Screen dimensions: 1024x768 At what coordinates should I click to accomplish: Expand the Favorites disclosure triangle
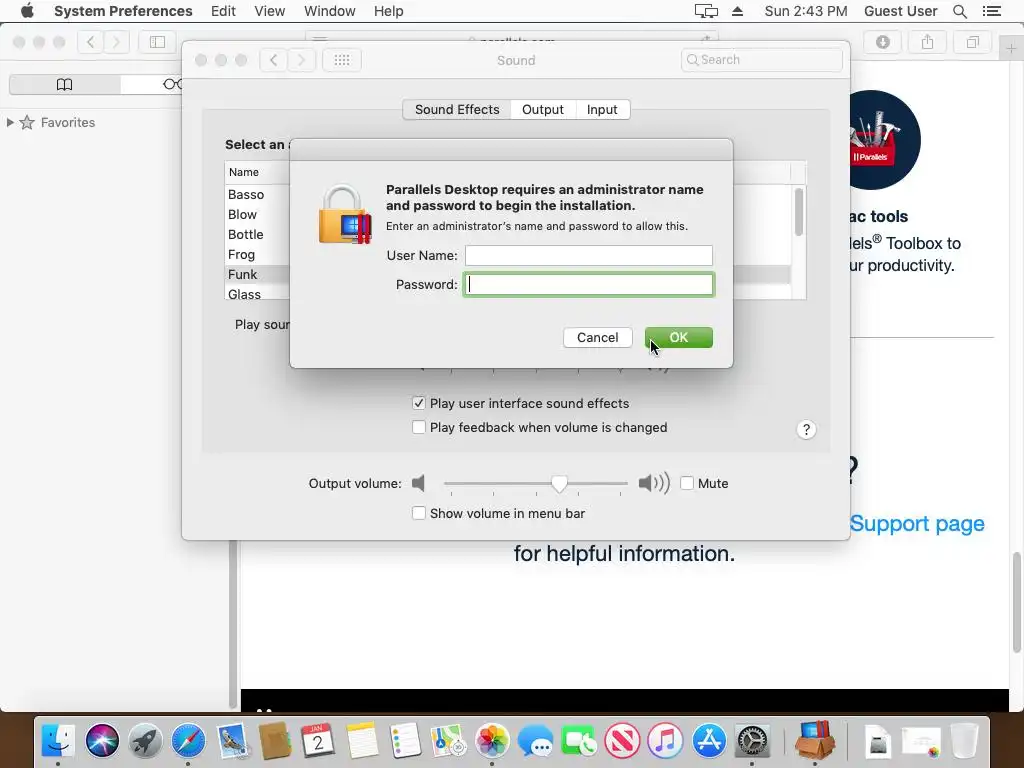pos(10,122)
